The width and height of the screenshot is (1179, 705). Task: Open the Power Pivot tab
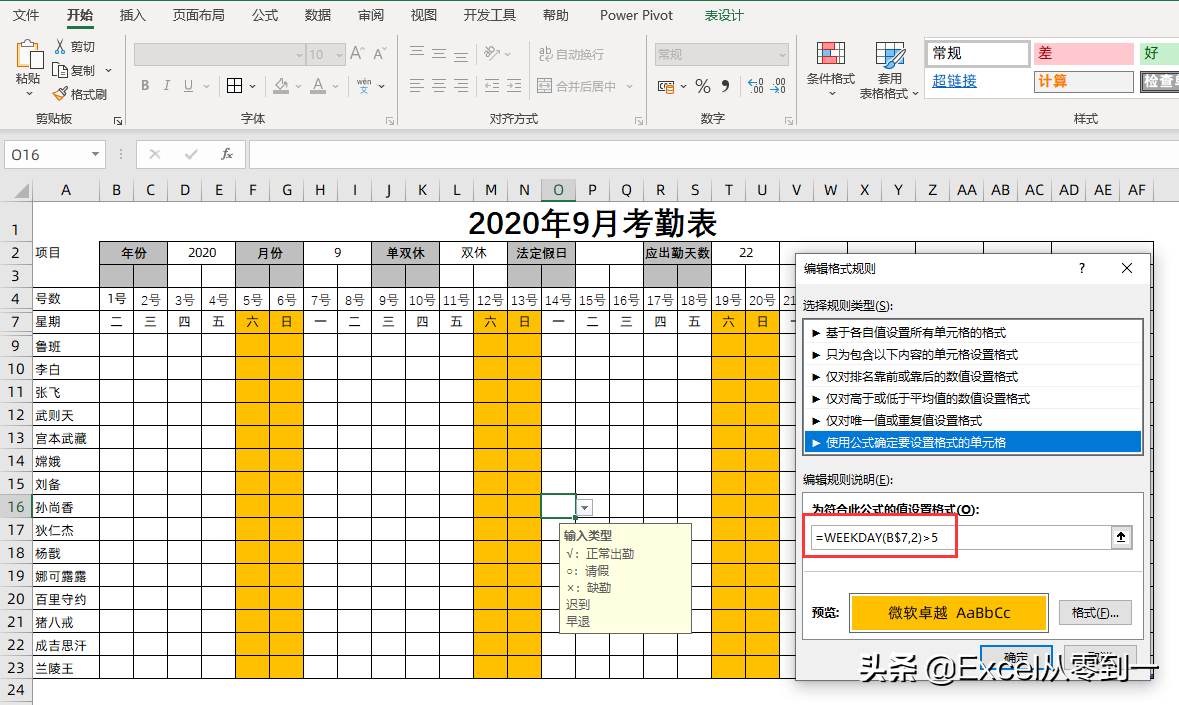pos(636,15)
